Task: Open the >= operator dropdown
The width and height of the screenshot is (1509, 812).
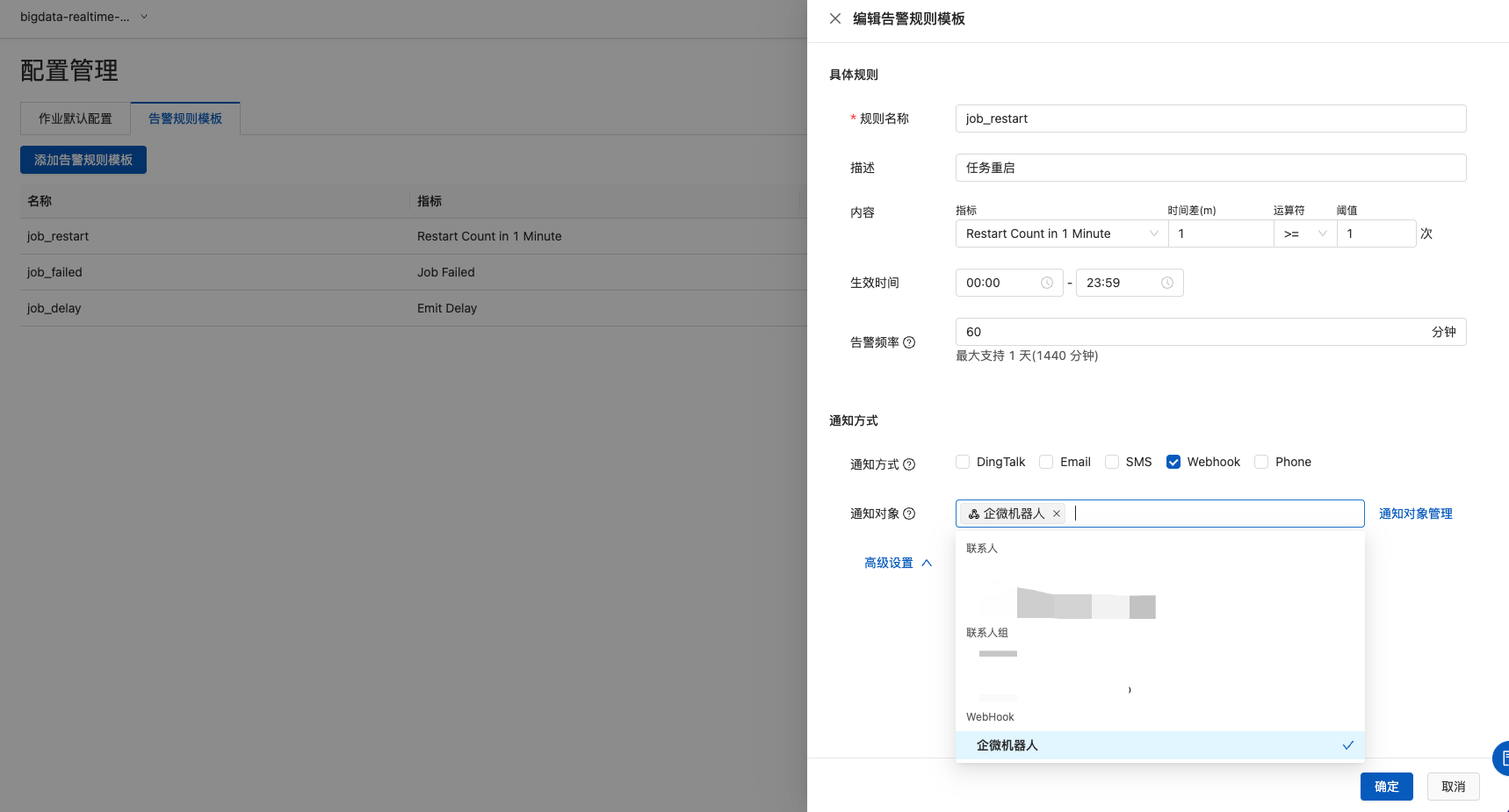Action: [x=1305, y=234]
